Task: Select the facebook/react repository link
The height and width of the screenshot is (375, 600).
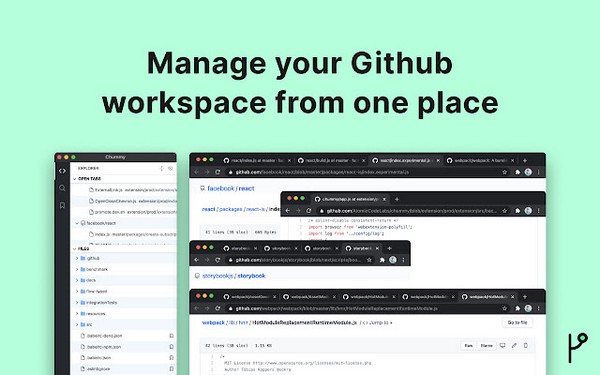Action: tap(231, 188)
